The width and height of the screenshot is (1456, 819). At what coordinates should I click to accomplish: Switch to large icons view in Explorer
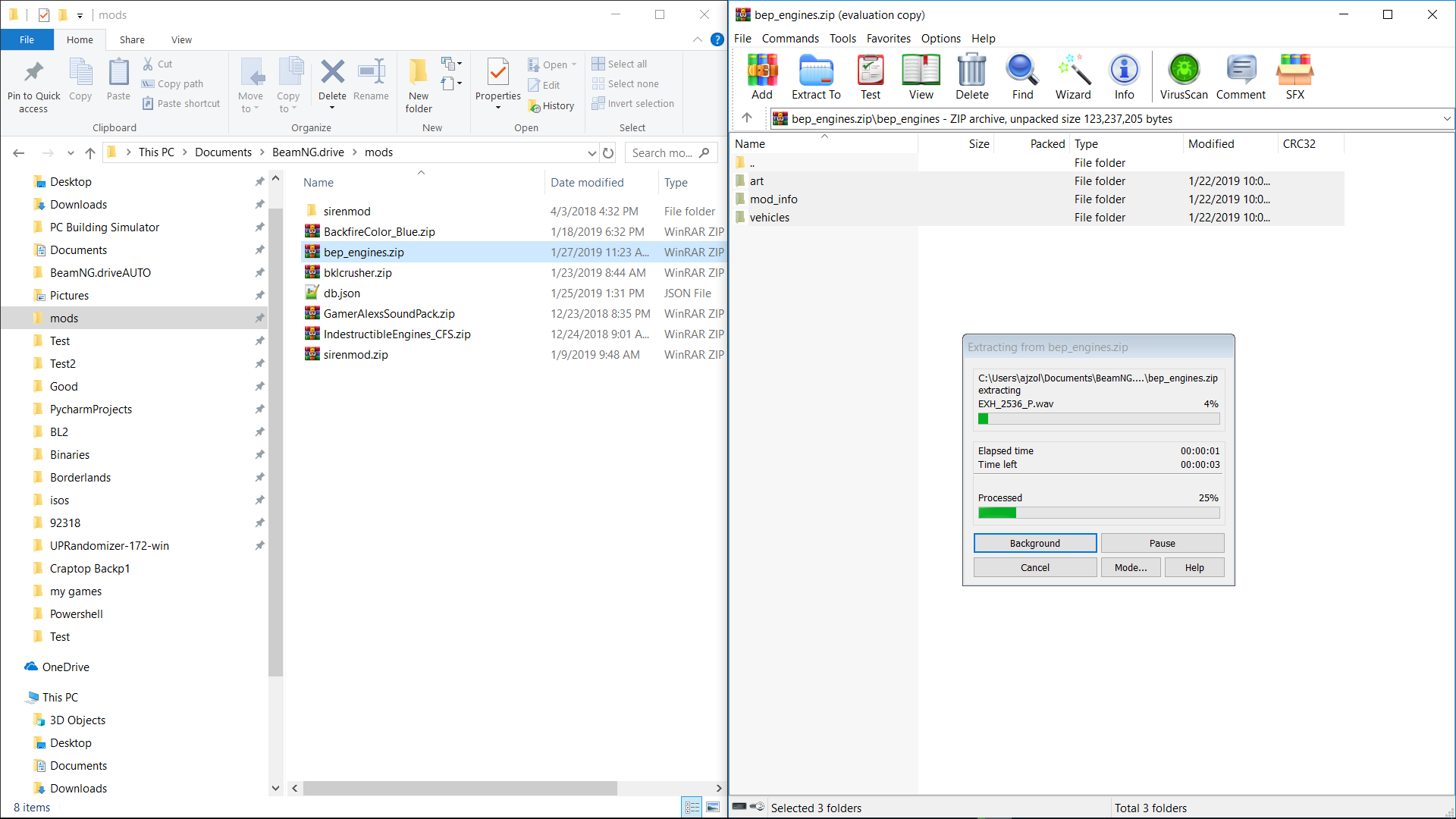coord(713,808)
